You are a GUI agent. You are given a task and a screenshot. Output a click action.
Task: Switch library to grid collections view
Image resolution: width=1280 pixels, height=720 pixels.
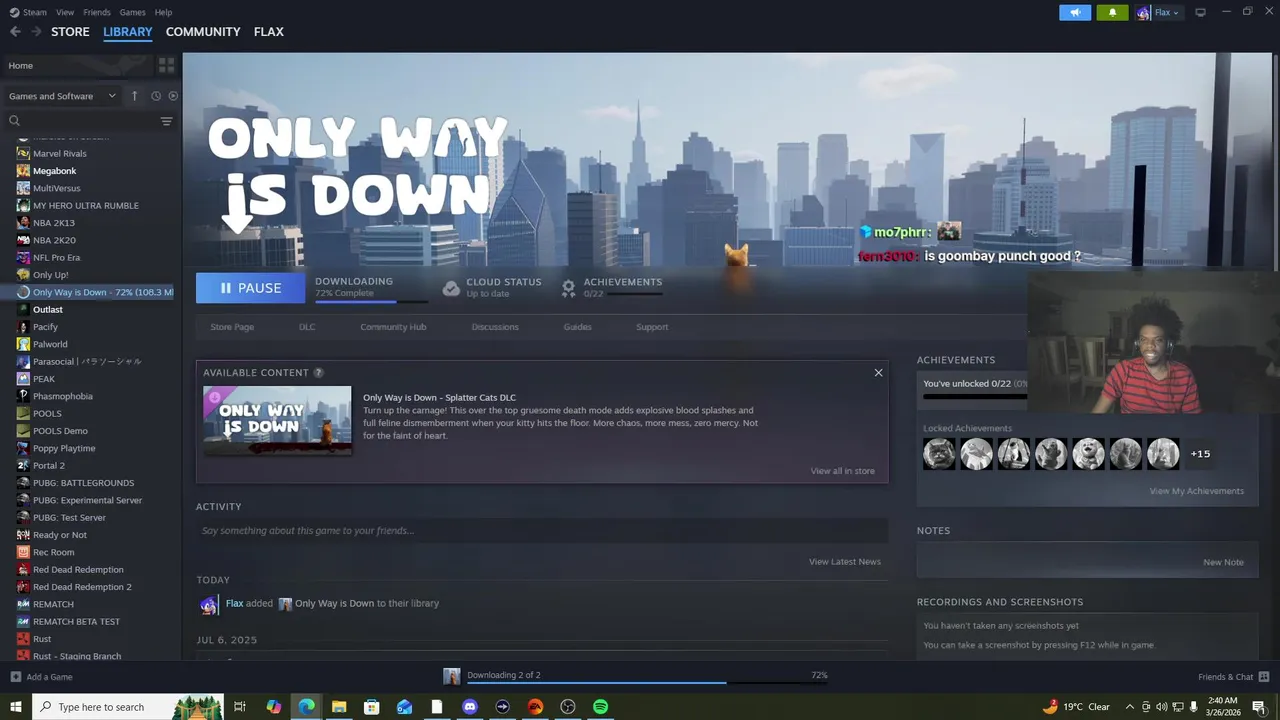tap(166, 65)
